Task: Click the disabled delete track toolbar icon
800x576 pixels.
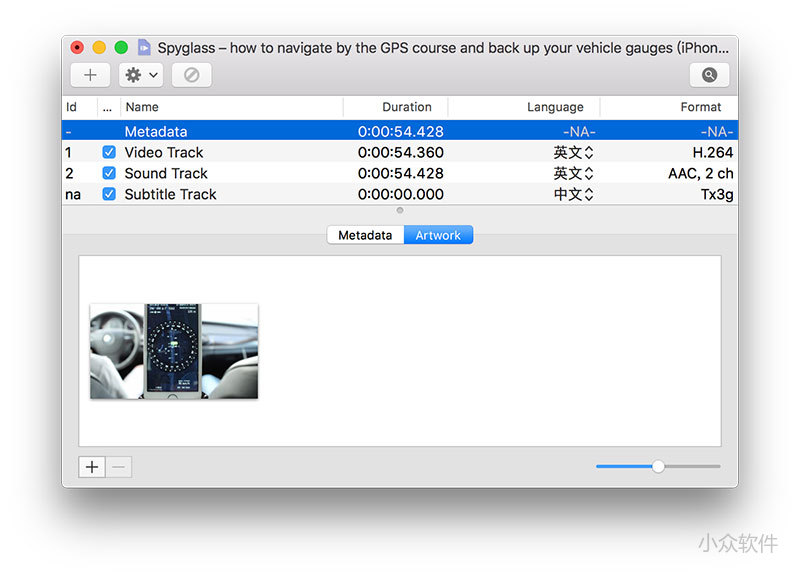Action: [x=191, y=75]
